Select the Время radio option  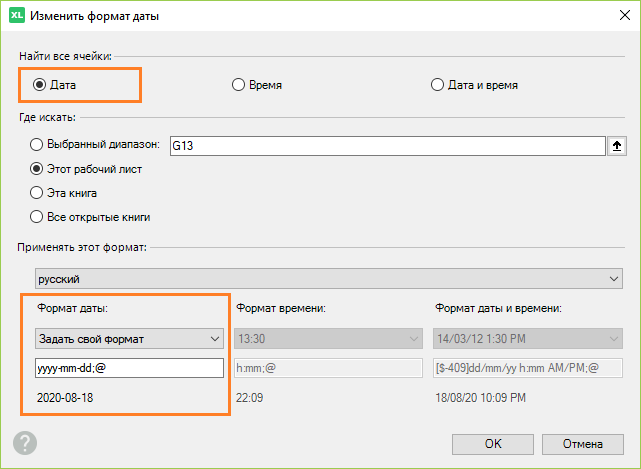(x=239, y=85)
